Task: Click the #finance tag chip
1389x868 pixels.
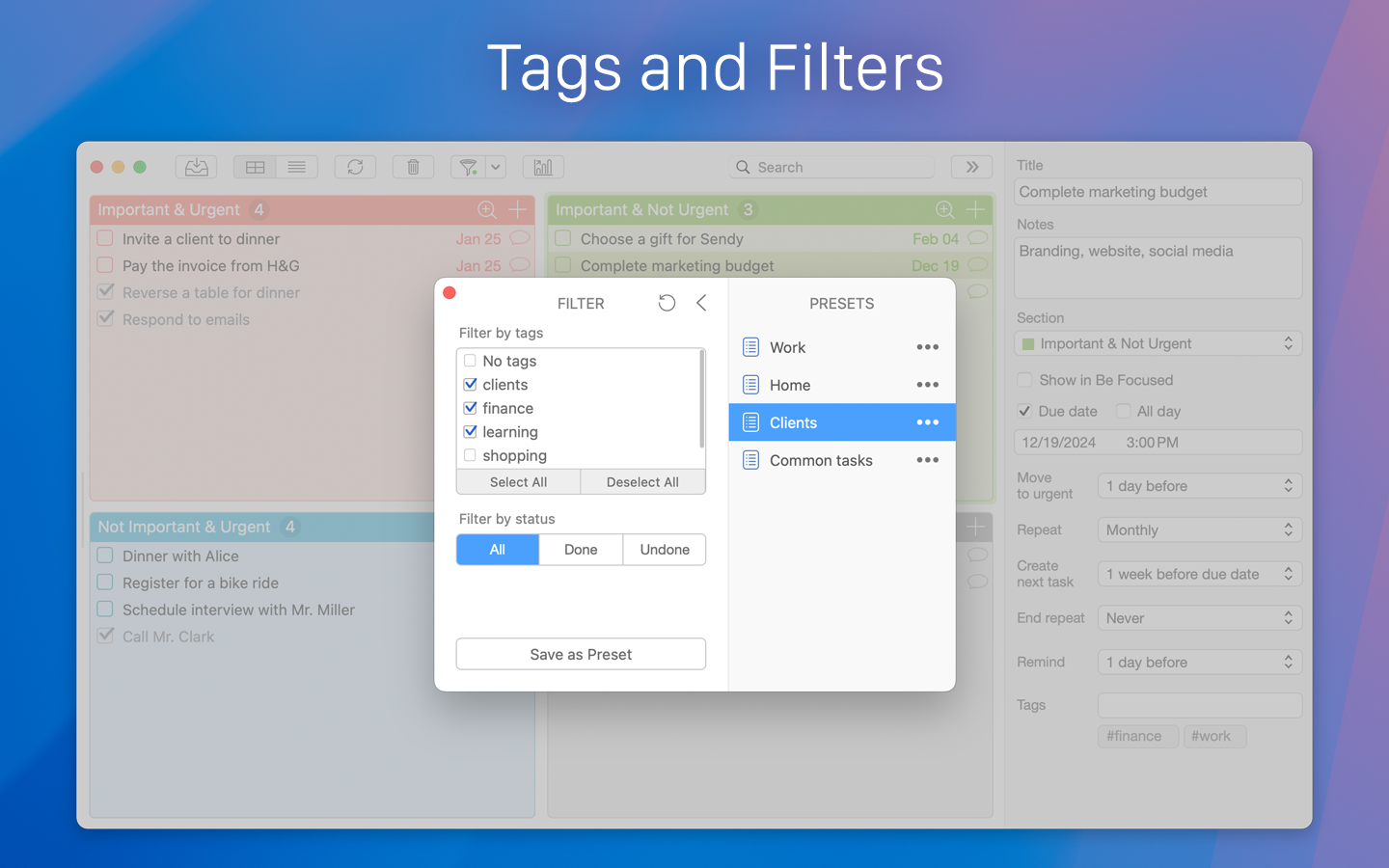Action: pos(1138,736)
